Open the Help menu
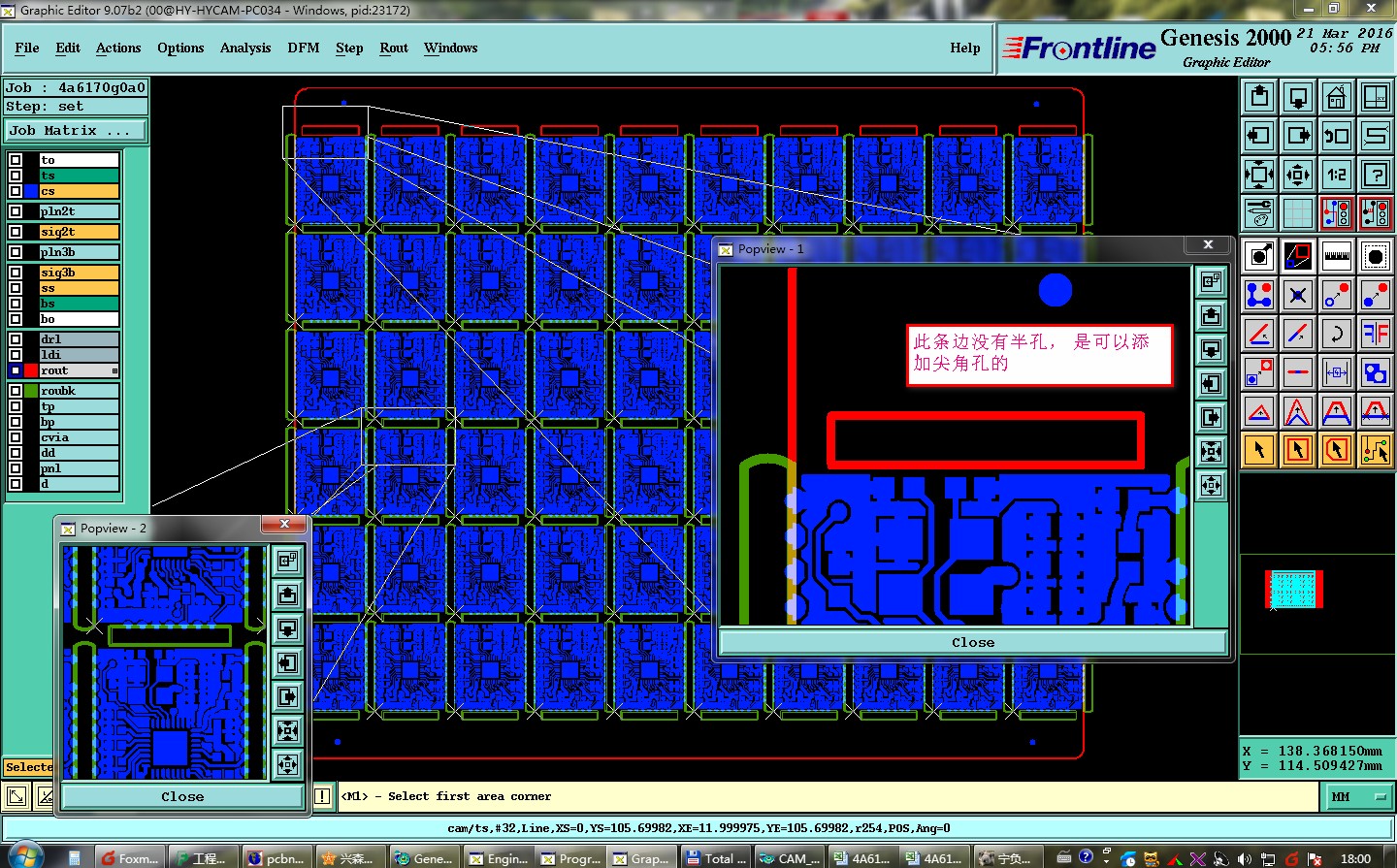The height and width of the screenshot is (868, 1397). [x=965, y=48]
